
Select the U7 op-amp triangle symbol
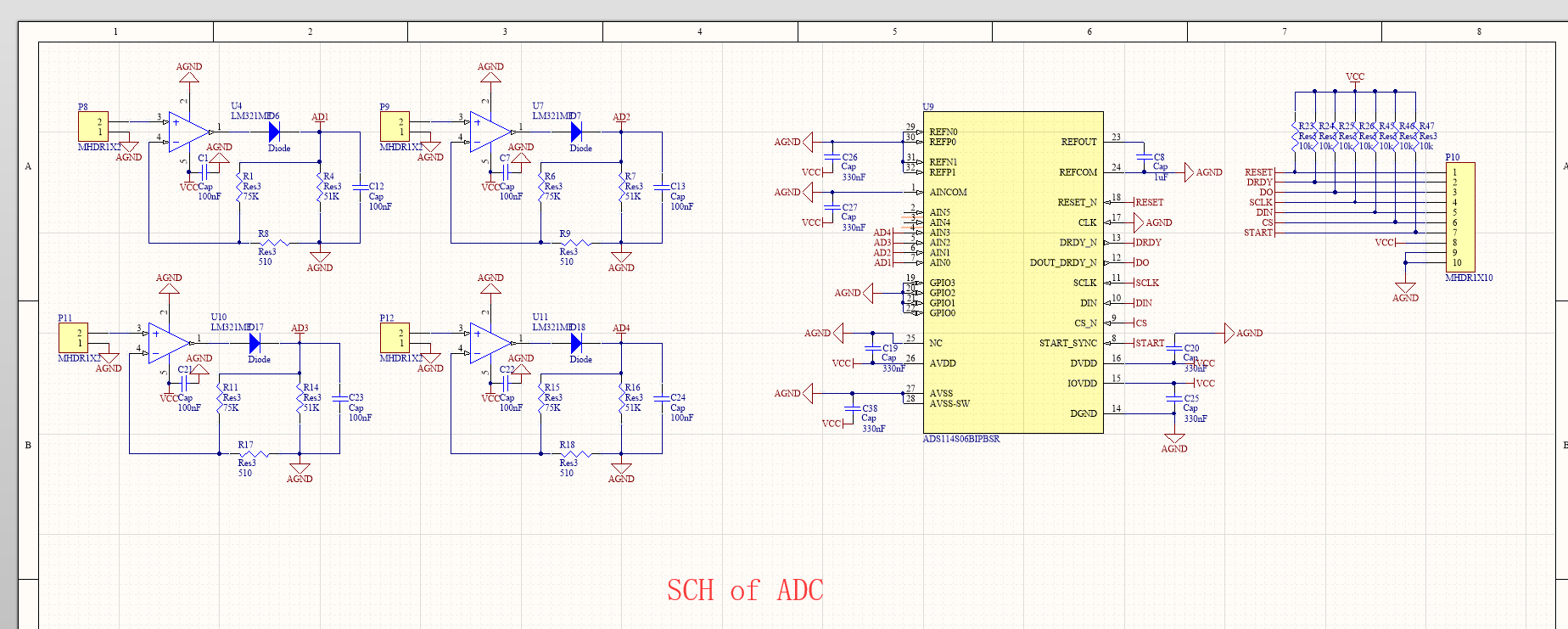coord(490,132)
